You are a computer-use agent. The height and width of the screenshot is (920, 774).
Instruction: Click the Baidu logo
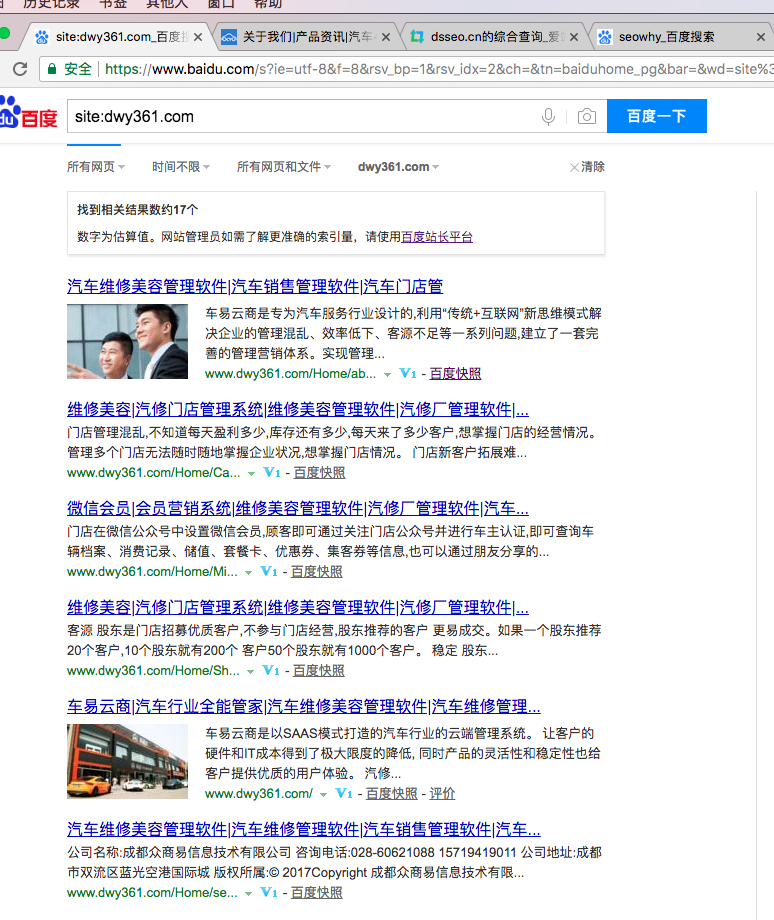click(28, 113)
